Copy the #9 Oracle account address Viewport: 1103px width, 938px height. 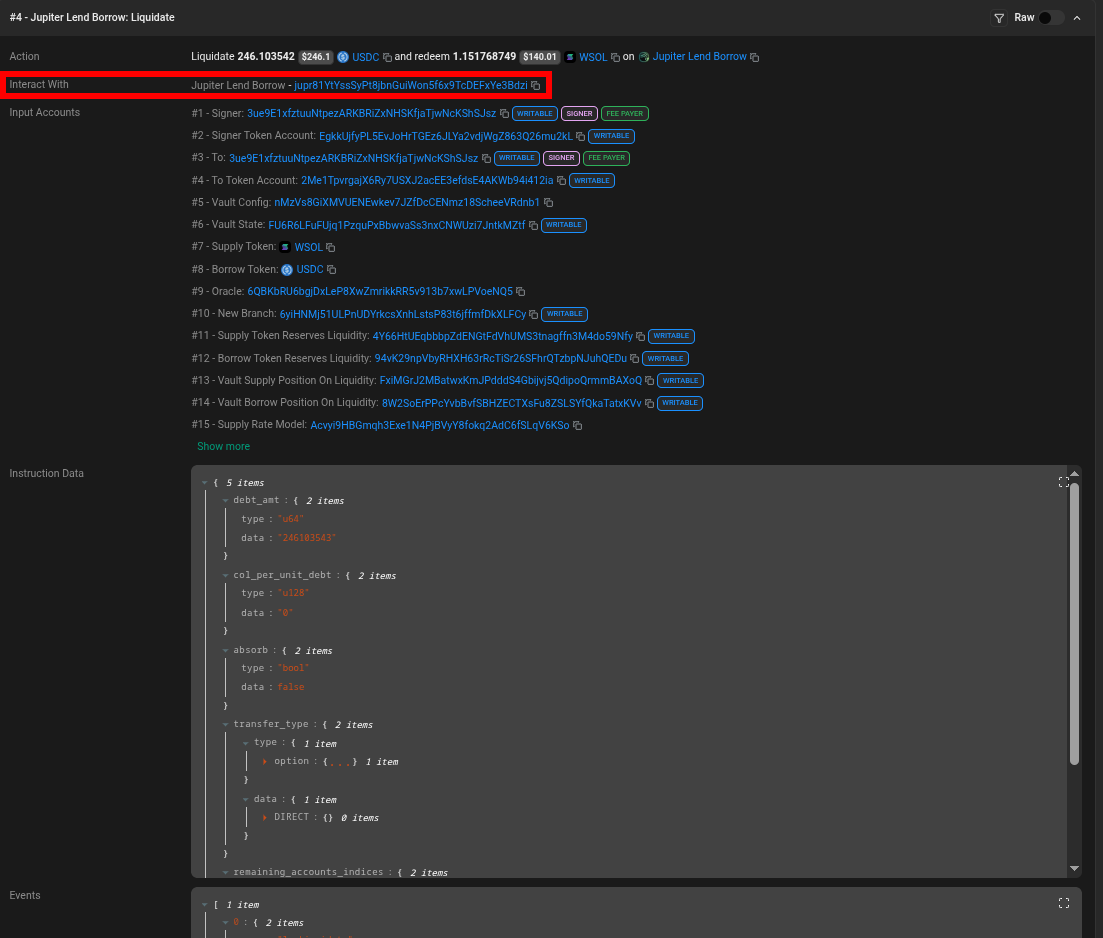tap(521, 291)
